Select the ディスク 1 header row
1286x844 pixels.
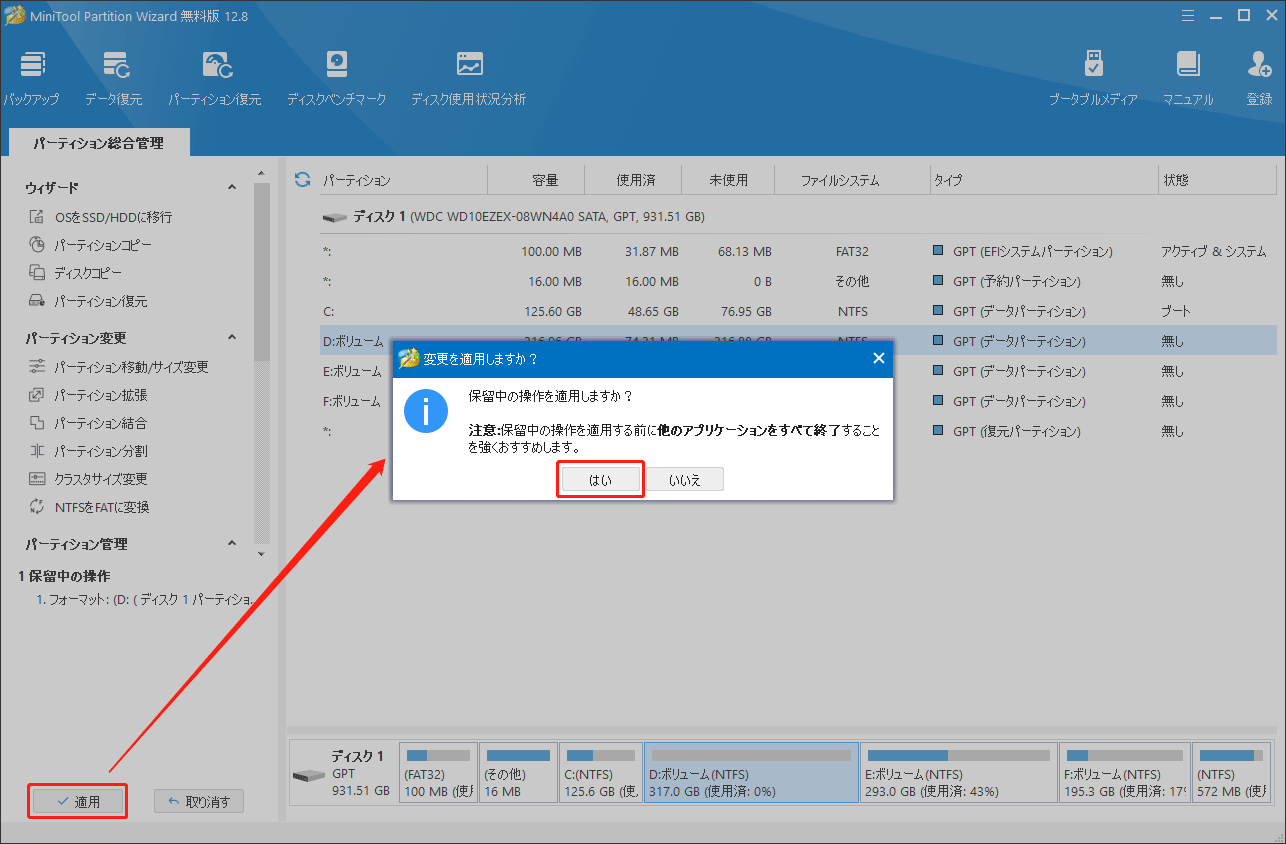(x=798, y=216)
